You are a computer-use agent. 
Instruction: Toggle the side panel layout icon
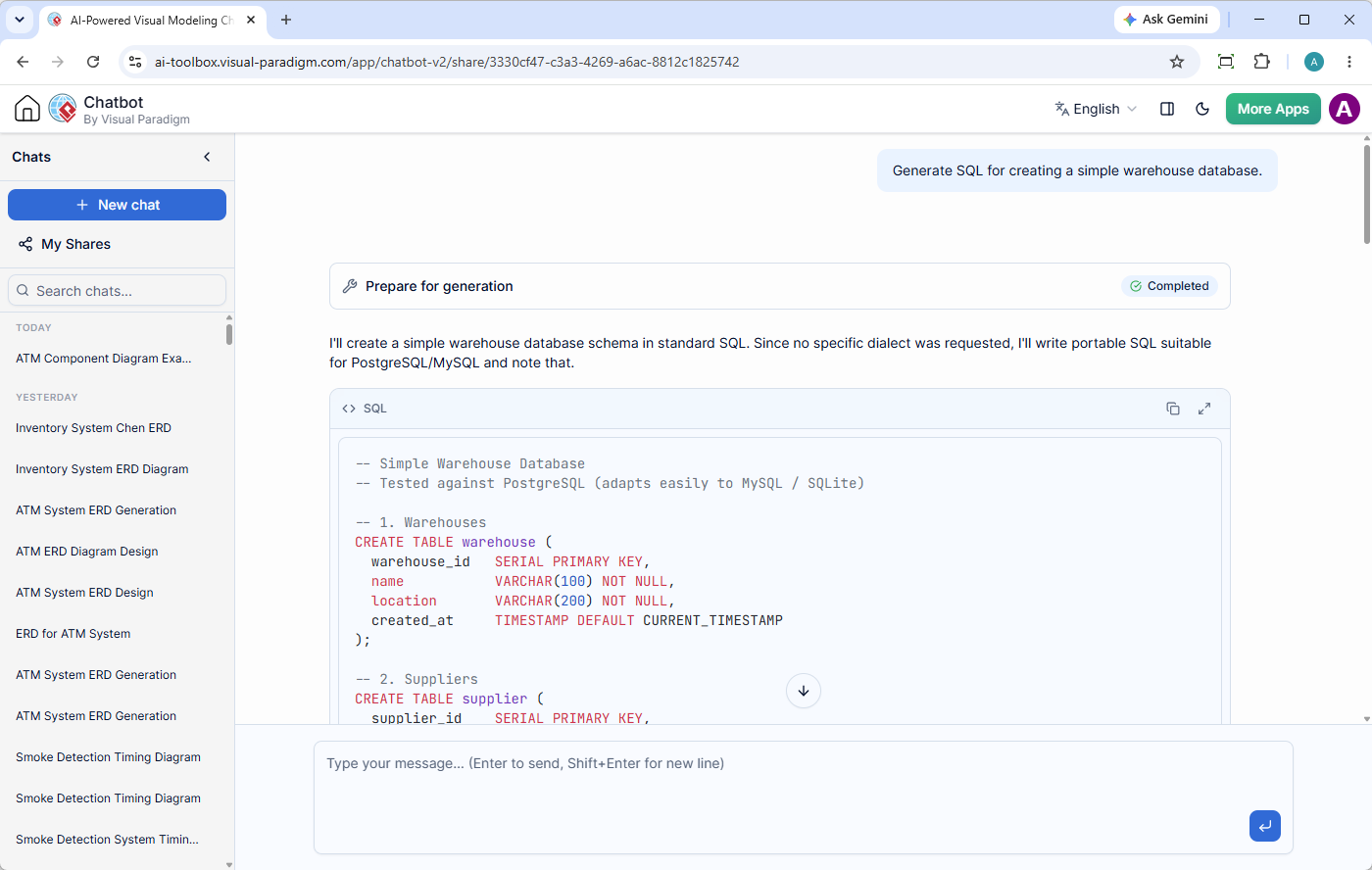1167,109
